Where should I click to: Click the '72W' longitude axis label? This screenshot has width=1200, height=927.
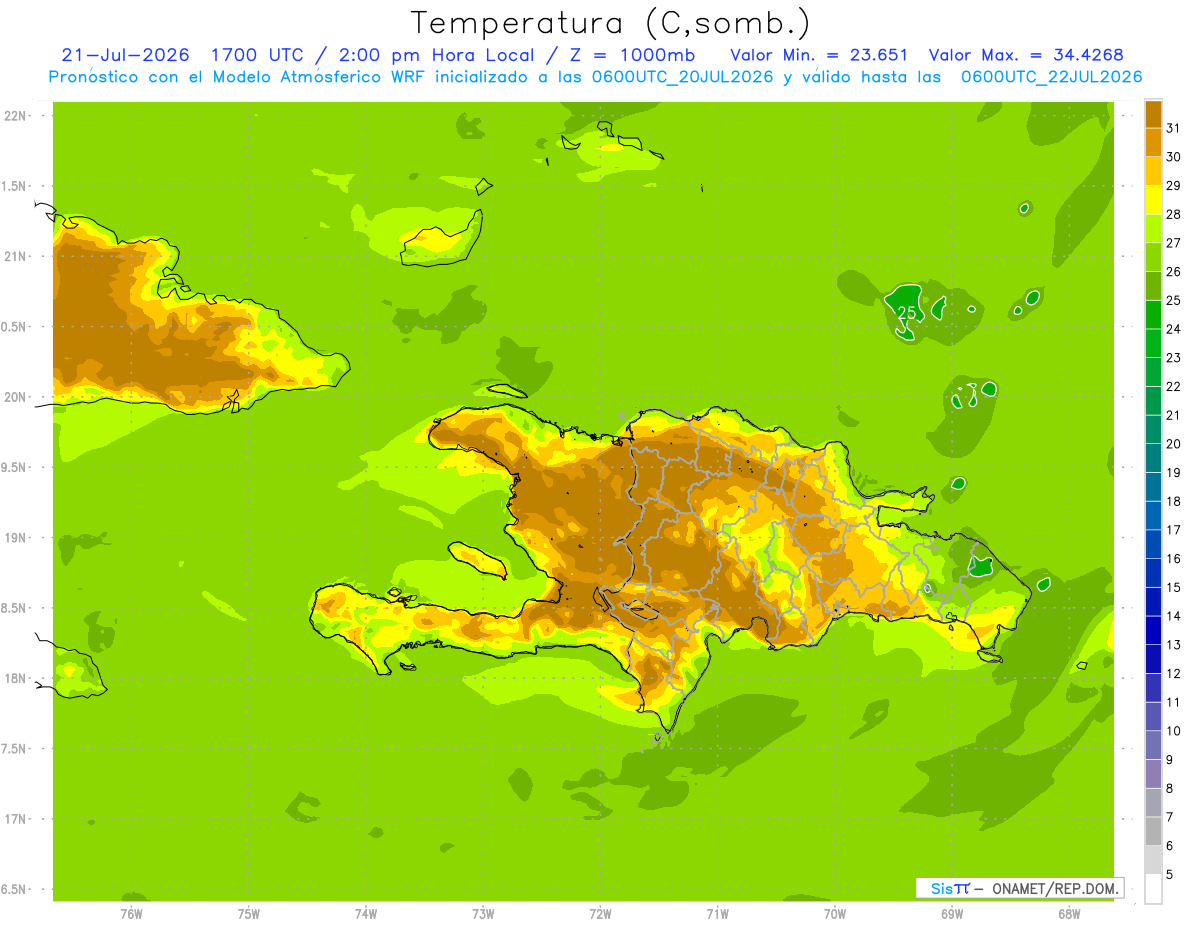pyautogui.click(x=600, y=913)
